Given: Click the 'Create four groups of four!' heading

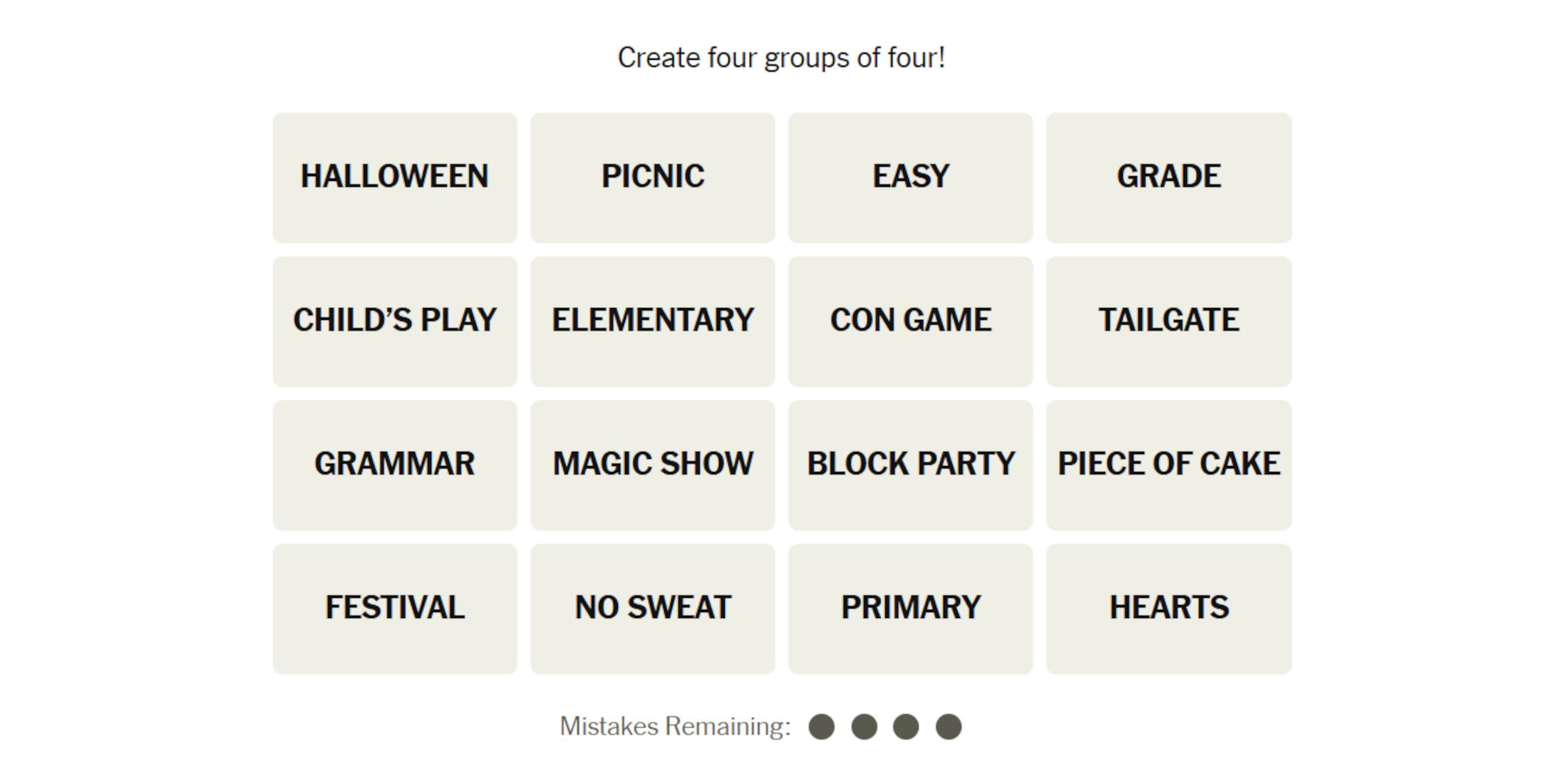Looking at the screenshot, I should (x=781, y=58).
